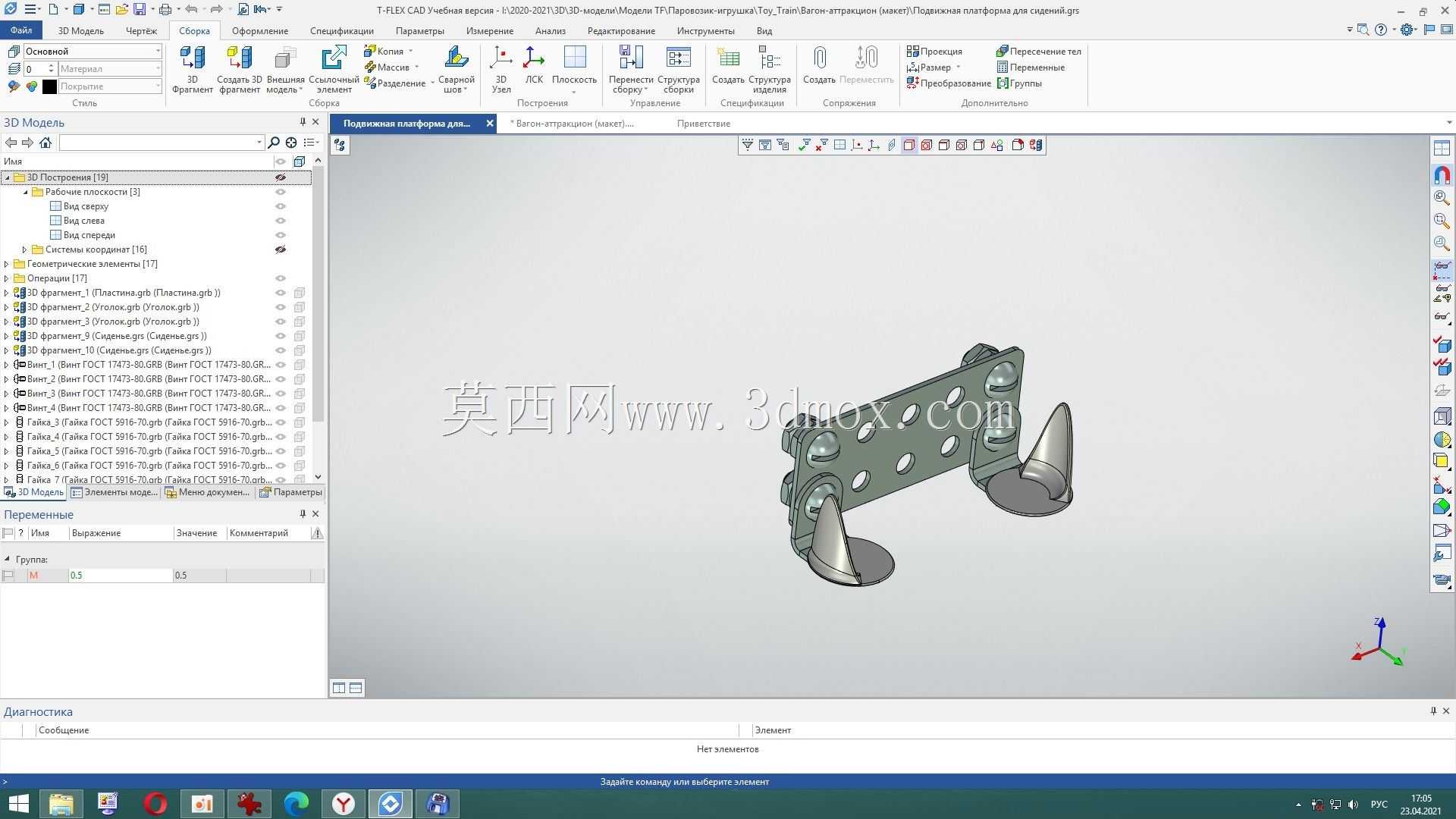
Task: Open the Измерение ribbon tab
Action: (490, 31)
